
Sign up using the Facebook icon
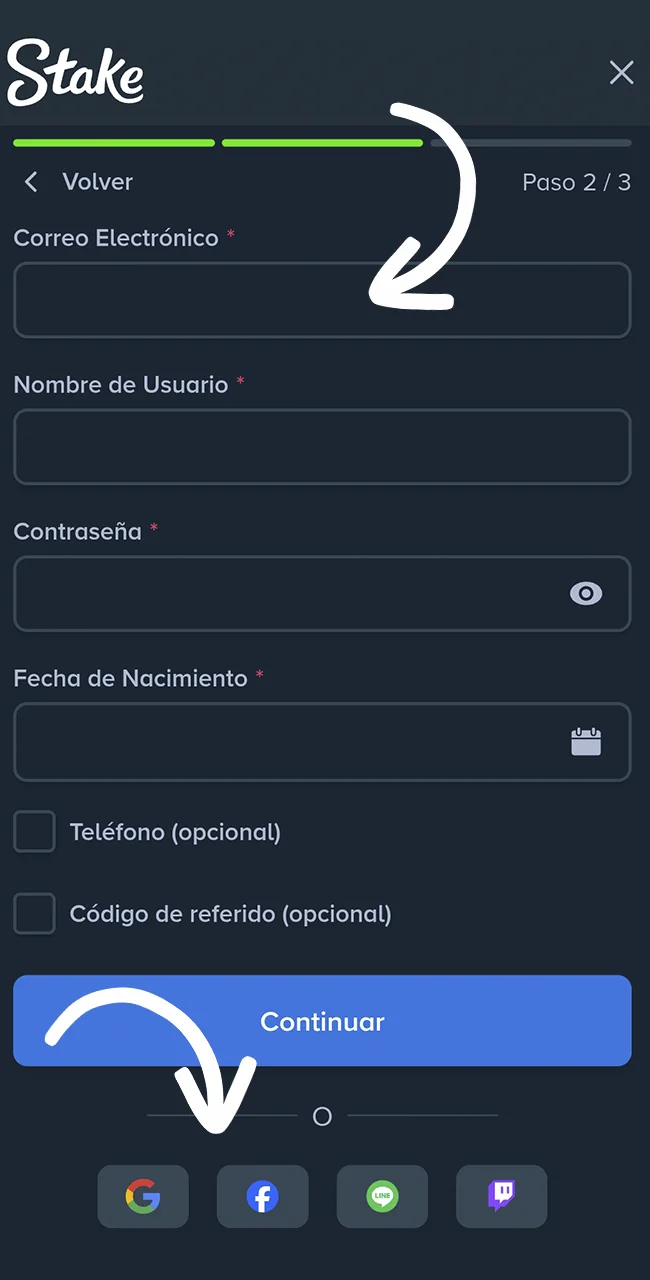tap(262, 1196)
